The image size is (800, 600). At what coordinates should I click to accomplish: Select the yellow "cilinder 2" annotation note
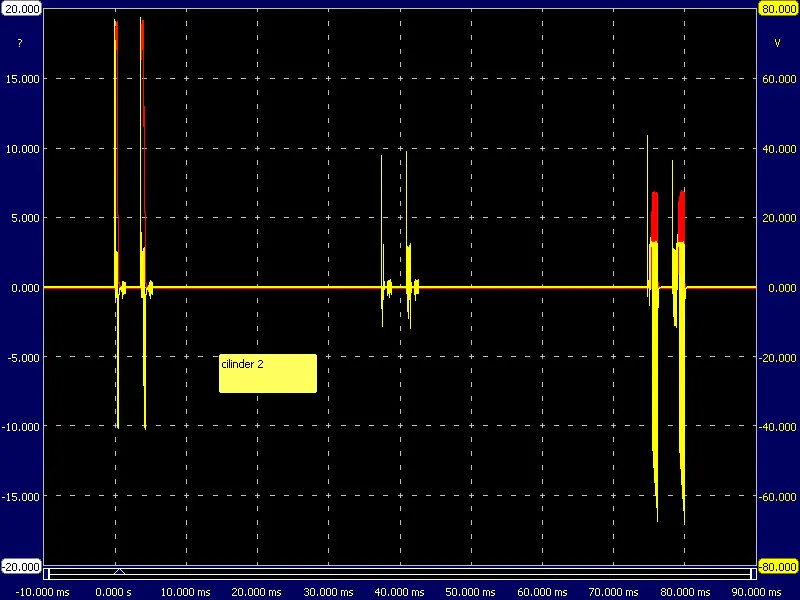[268, 373]
